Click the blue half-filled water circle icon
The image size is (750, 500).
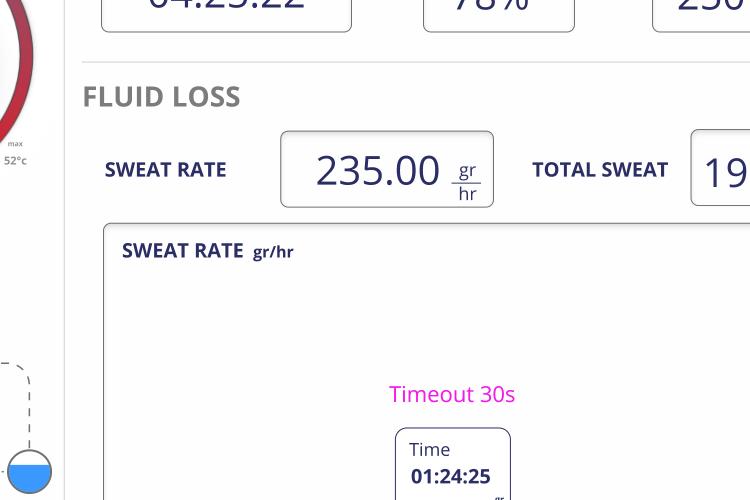29,471
